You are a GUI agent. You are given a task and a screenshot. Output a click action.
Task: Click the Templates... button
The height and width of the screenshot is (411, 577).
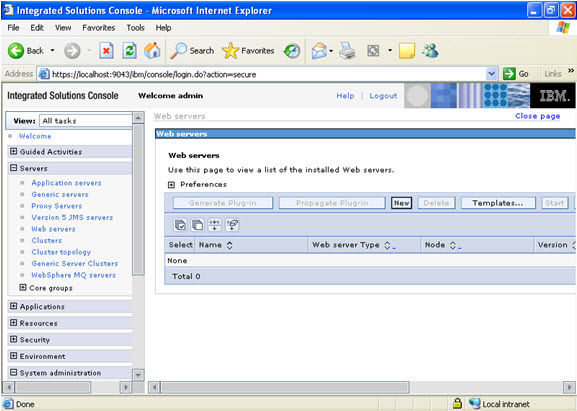(x=498, y=203)
